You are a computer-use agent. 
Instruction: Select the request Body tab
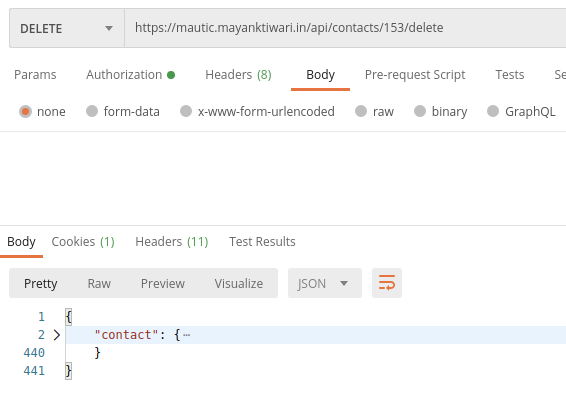point(320,75)
